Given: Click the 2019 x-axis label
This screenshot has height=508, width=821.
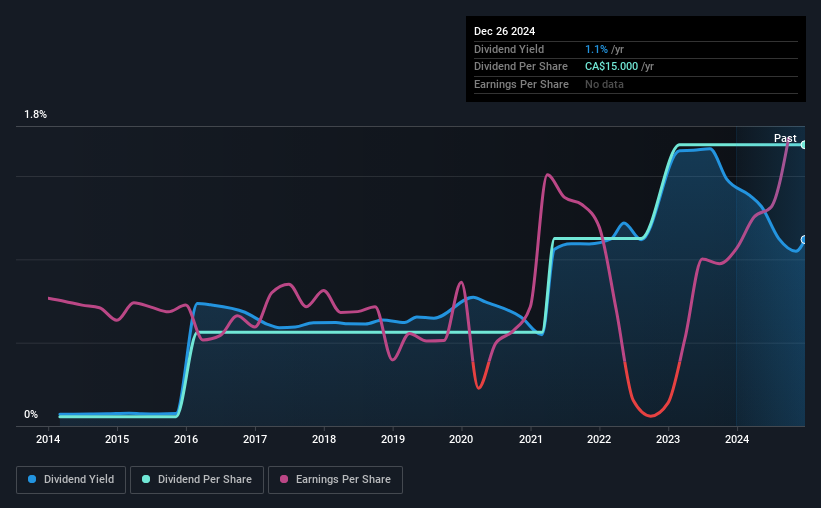Looking at the screenshot, I should pos(393,439).
